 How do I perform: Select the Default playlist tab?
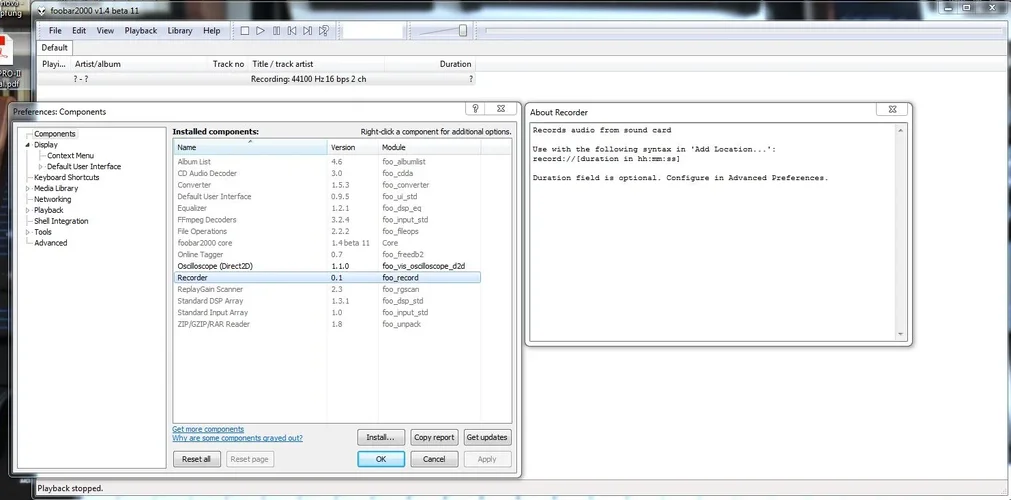[x=55, y=47]
